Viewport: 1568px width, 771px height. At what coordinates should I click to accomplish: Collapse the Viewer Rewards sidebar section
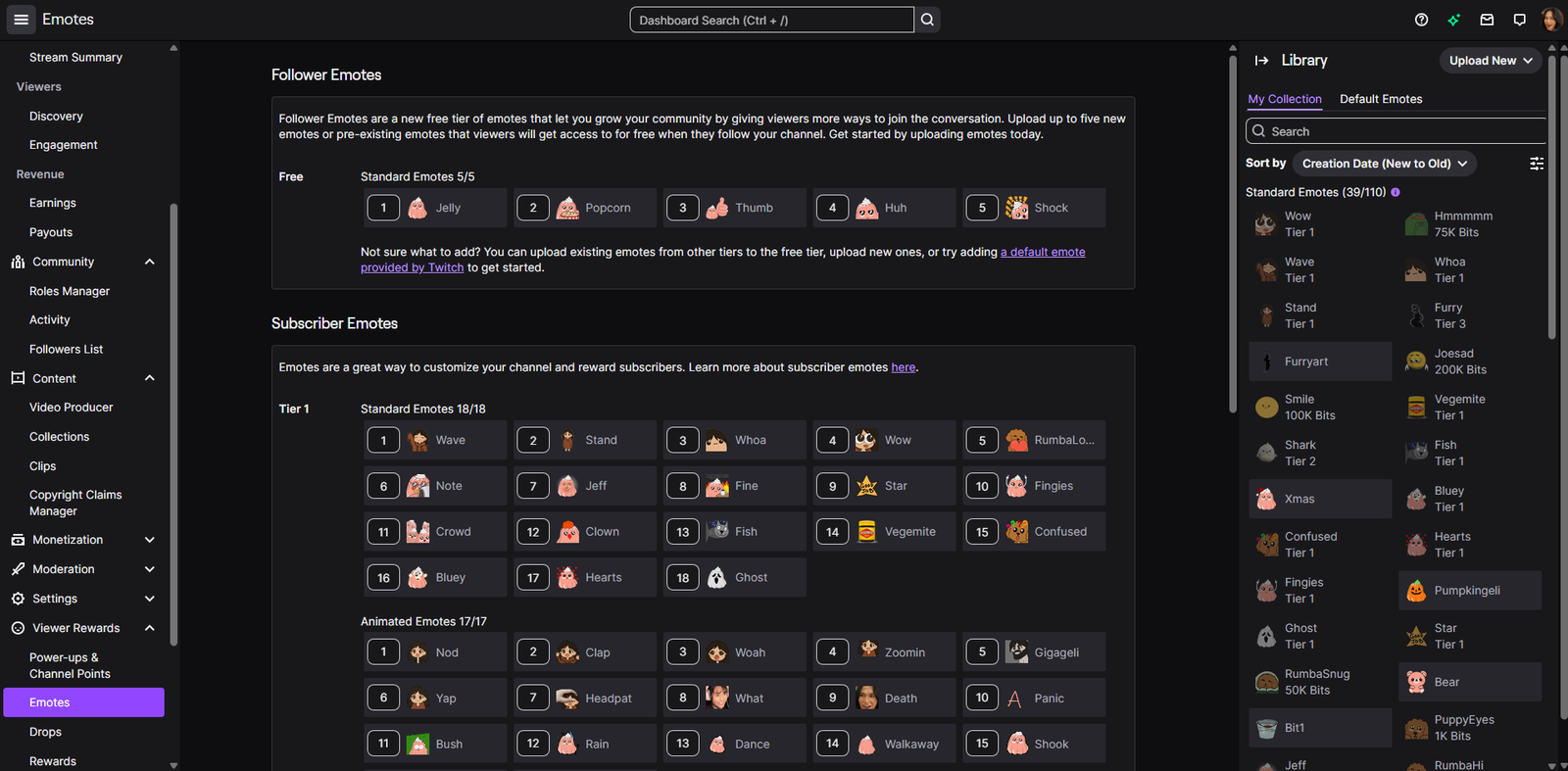tap(150, 628)
